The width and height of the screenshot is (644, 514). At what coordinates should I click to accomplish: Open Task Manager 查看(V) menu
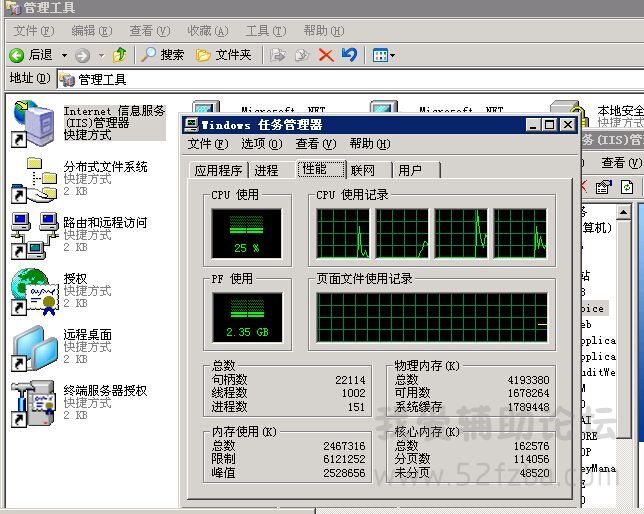coord(316,144)
